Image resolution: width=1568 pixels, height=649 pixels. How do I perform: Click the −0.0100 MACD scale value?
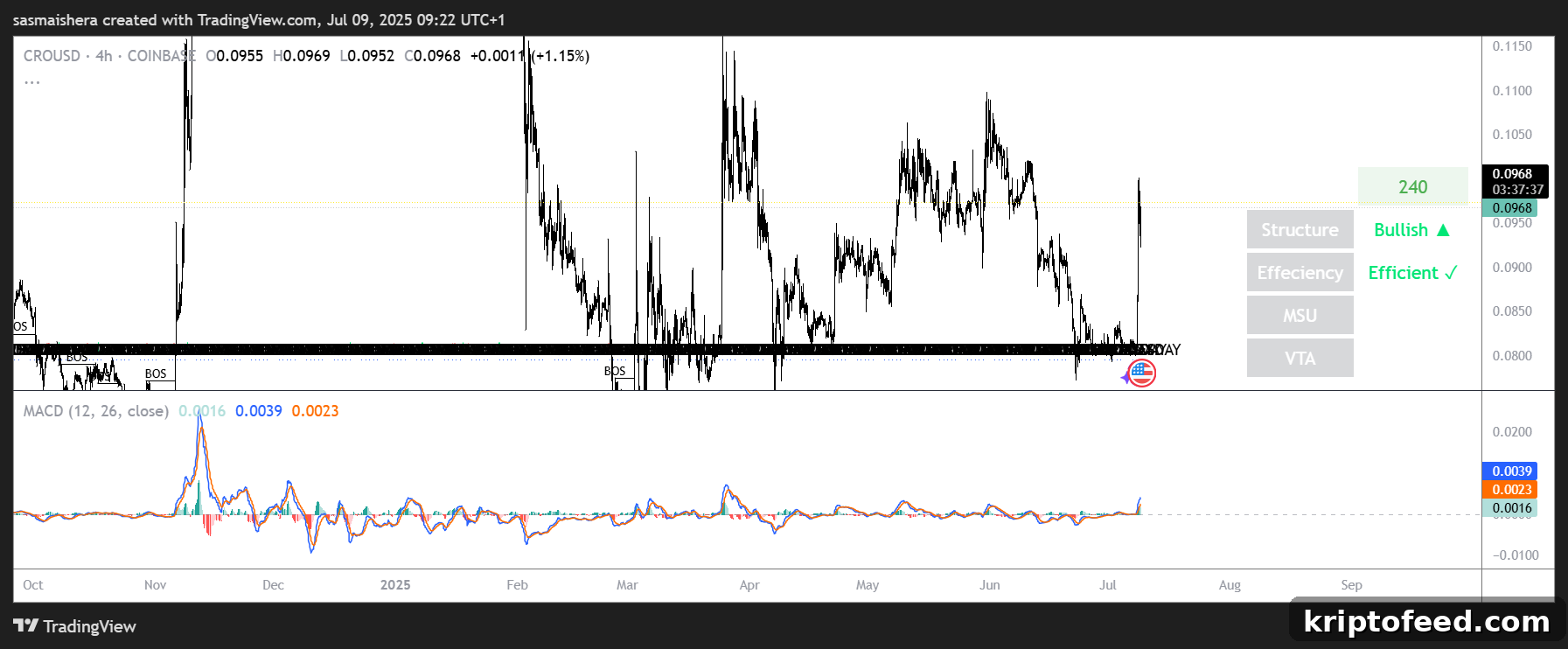tap(1515, 555)
